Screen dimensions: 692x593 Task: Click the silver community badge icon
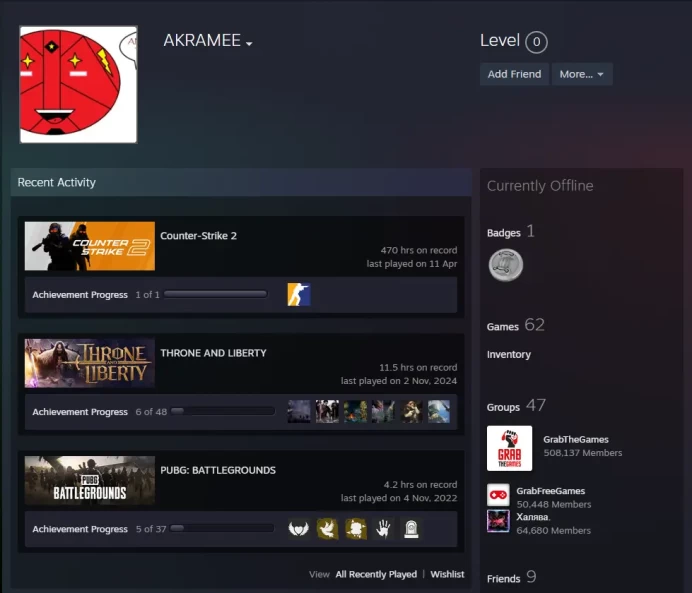506,265
